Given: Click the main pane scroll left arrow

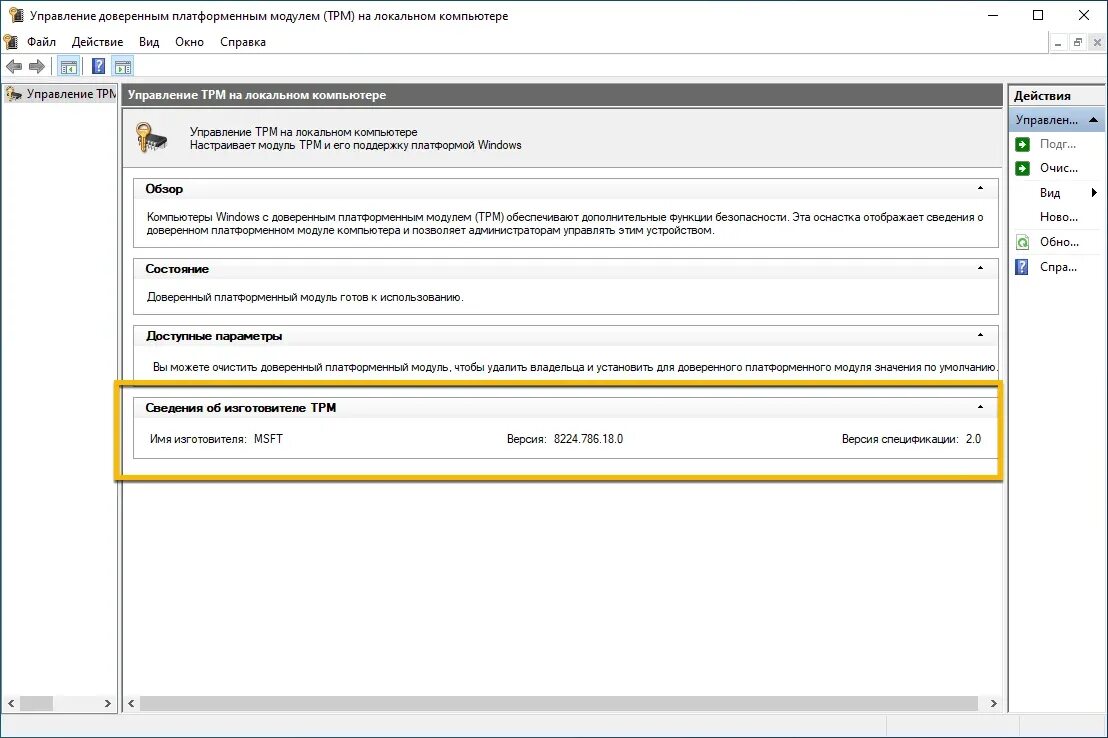Looking at the screenshot, I should [131, 703].
